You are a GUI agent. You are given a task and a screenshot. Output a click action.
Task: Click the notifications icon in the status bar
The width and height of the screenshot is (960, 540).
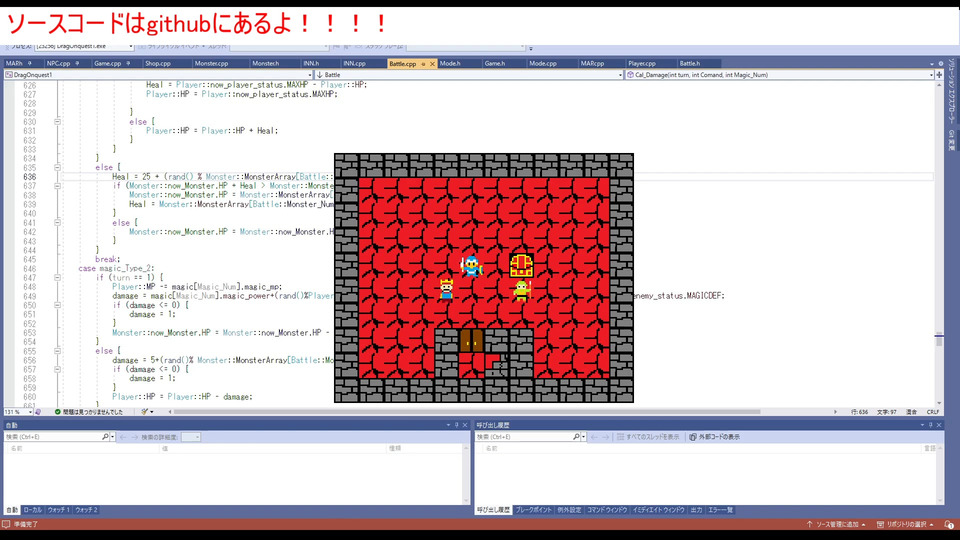pyautogui.click(x=948, y=525)
